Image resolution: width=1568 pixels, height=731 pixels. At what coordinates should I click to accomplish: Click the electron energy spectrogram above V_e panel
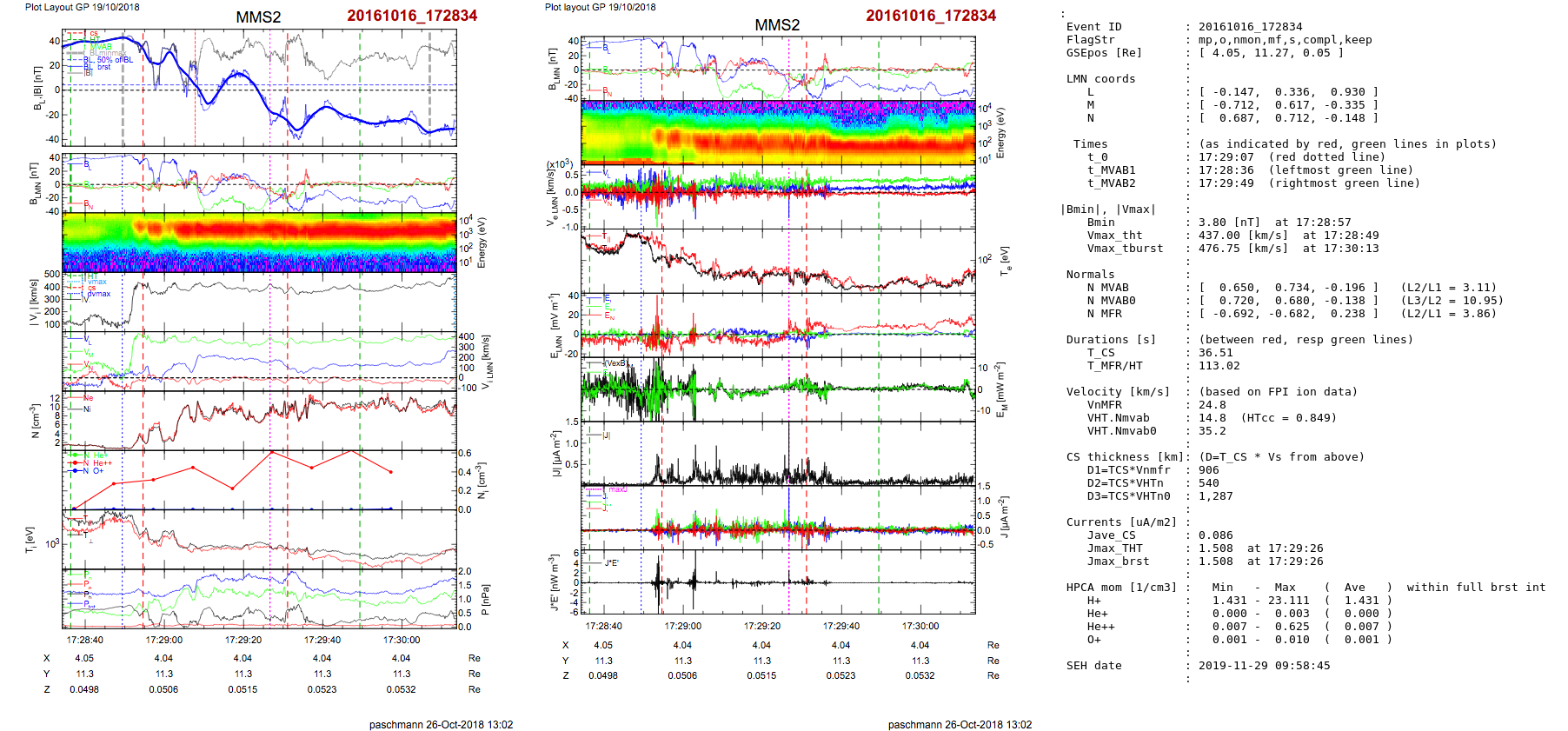778,132
